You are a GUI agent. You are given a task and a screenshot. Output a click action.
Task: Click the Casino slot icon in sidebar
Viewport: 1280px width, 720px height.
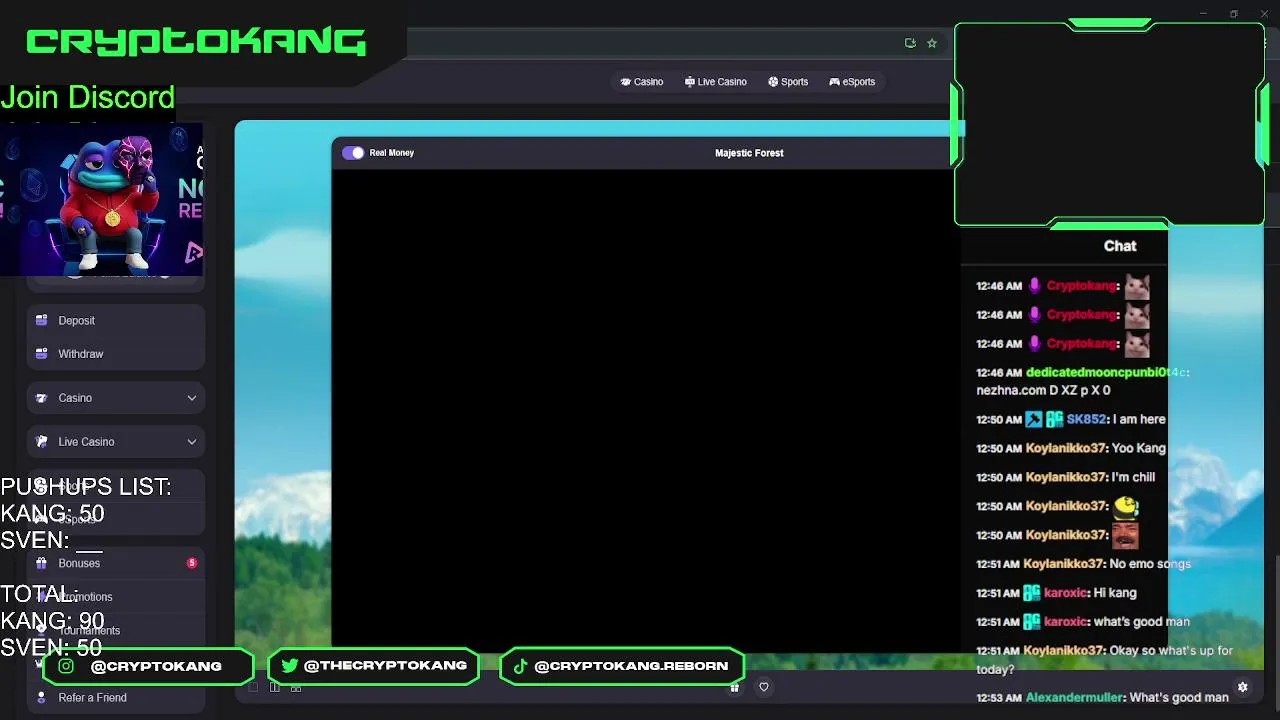(41, 398)
